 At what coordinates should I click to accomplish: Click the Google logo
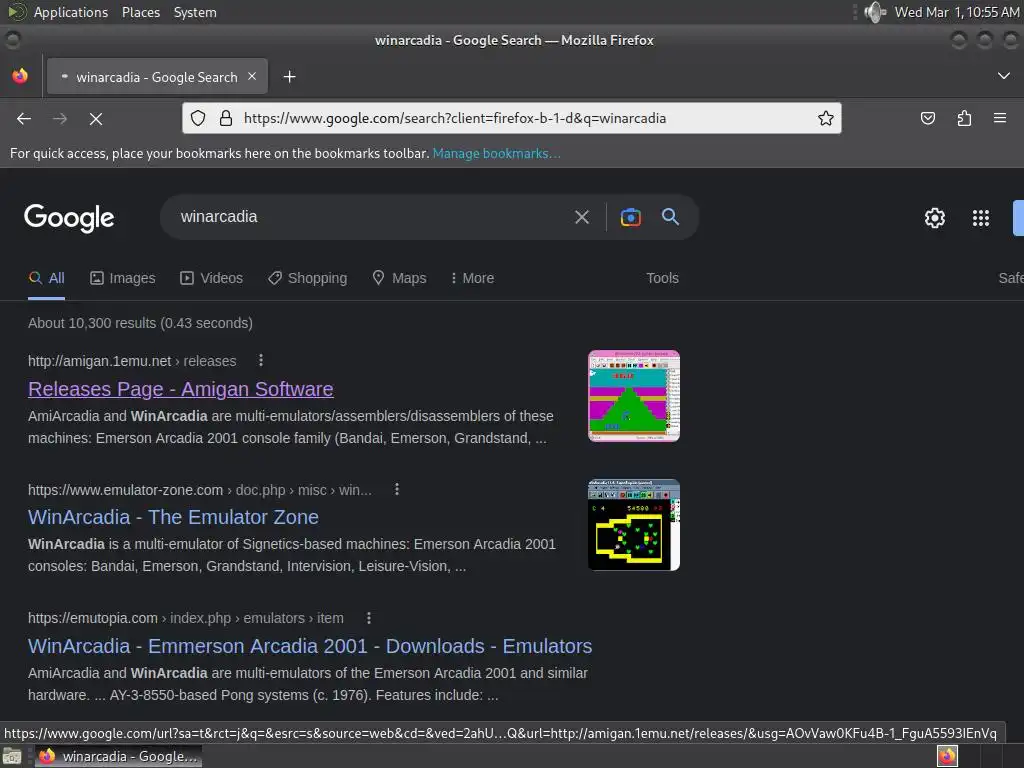pyautogui.click(x=69, y=217)
